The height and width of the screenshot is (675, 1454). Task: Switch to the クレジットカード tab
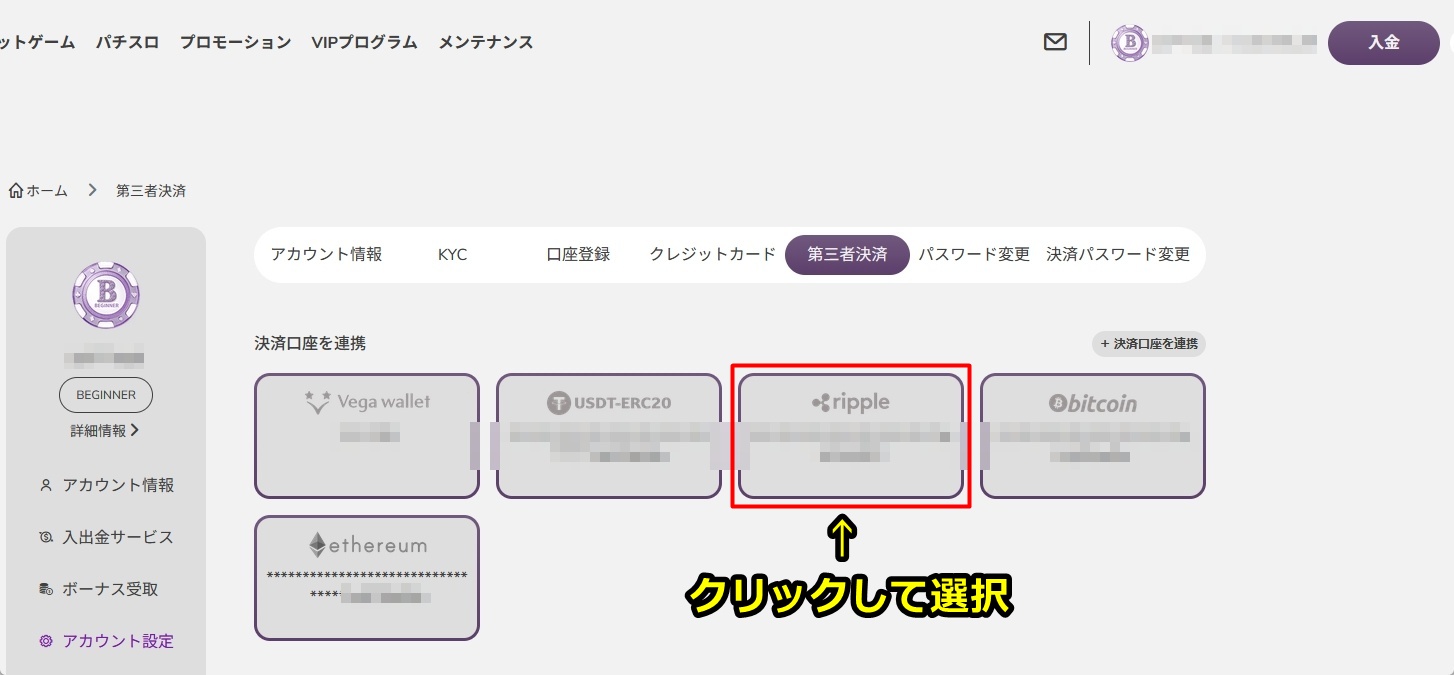[712, 254]
